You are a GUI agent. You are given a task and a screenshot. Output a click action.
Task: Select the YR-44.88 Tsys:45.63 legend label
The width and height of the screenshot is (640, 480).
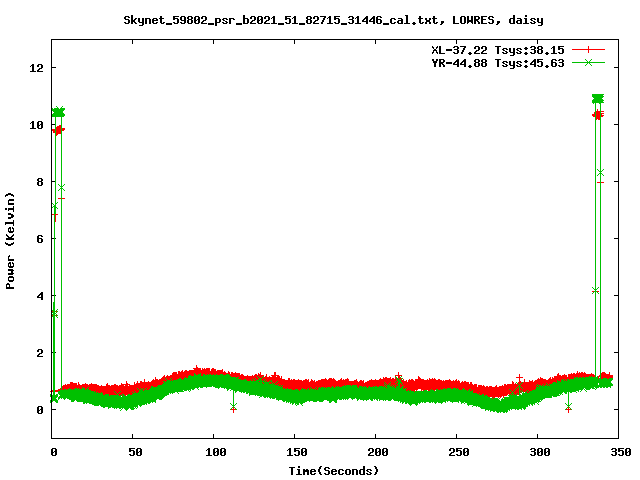click(493, 62)
